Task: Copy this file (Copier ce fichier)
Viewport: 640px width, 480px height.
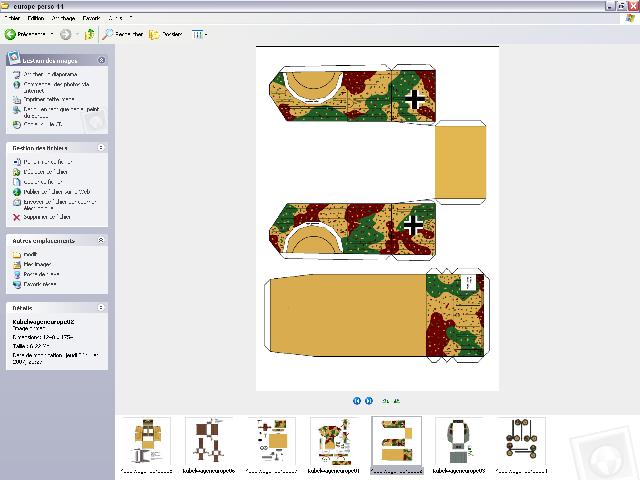Action: pyautogui.click(x=38, y=182)
